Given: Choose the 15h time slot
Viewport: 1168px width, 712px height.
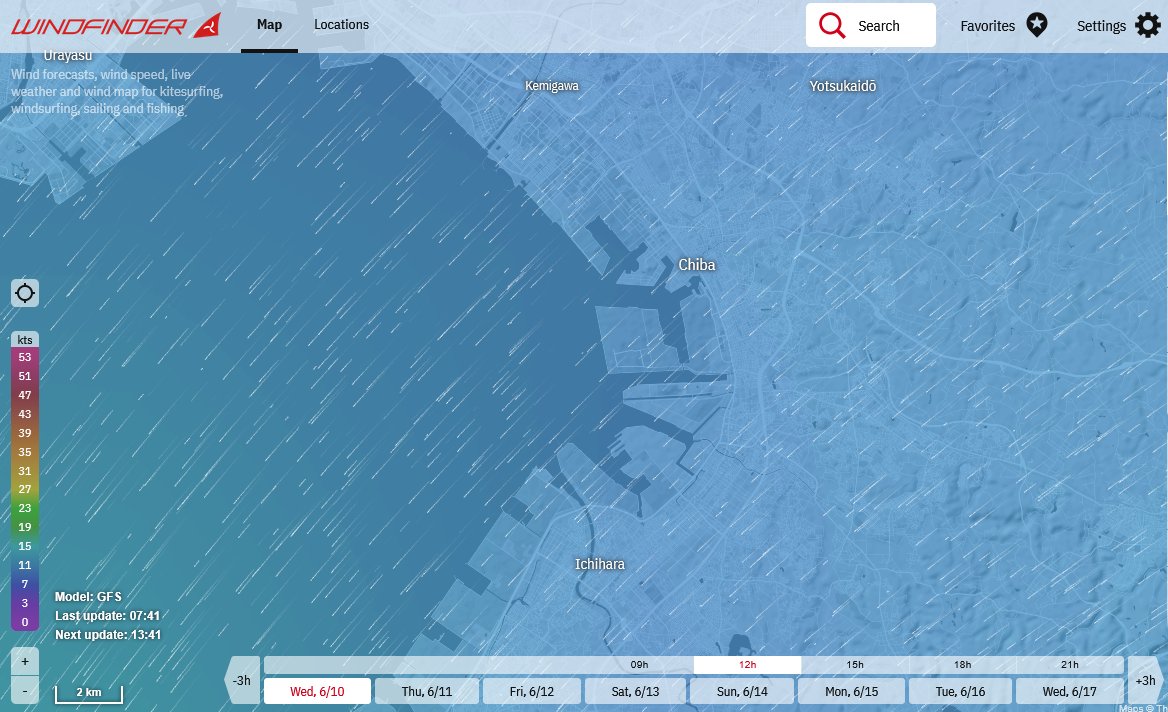Looking at the screenshot, I should tap(854, 665).
